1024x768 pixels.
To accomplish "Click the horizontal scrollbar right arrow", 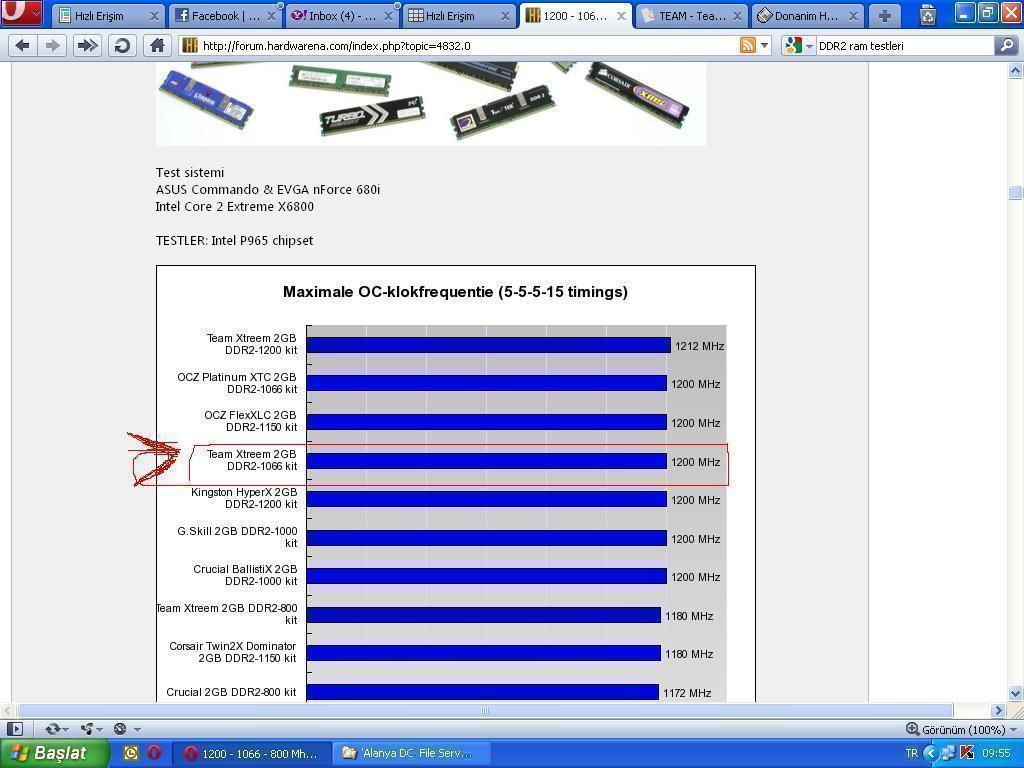I will click(998, 710).
